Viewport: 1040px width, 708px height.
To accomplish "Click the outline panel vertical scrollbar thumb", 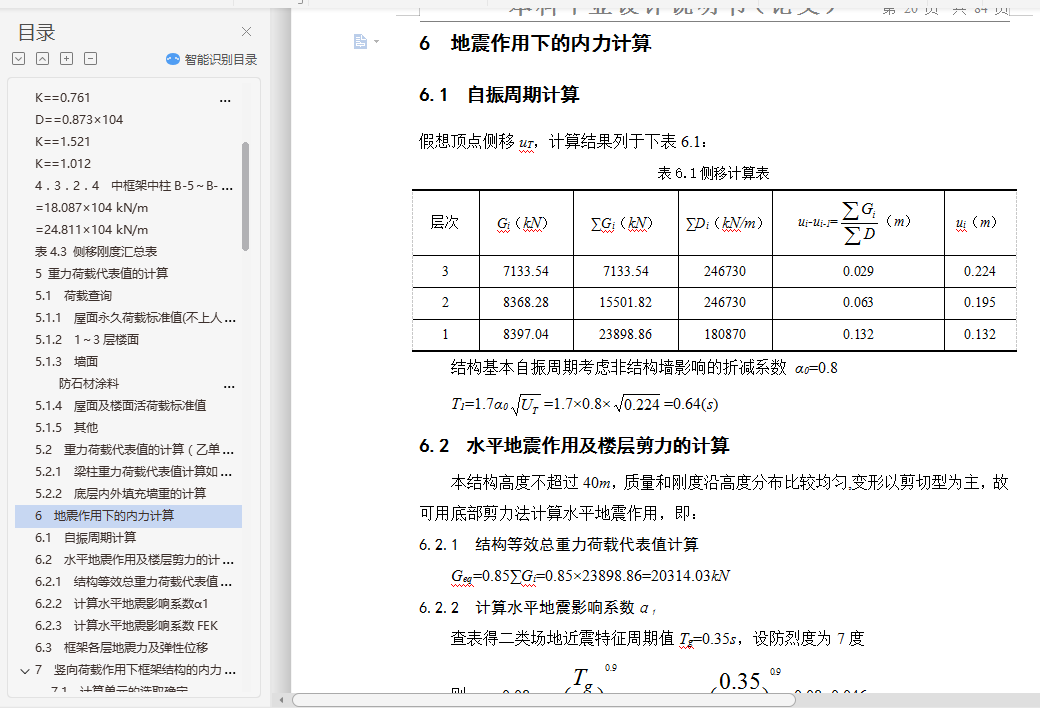I will coord(245,196).
